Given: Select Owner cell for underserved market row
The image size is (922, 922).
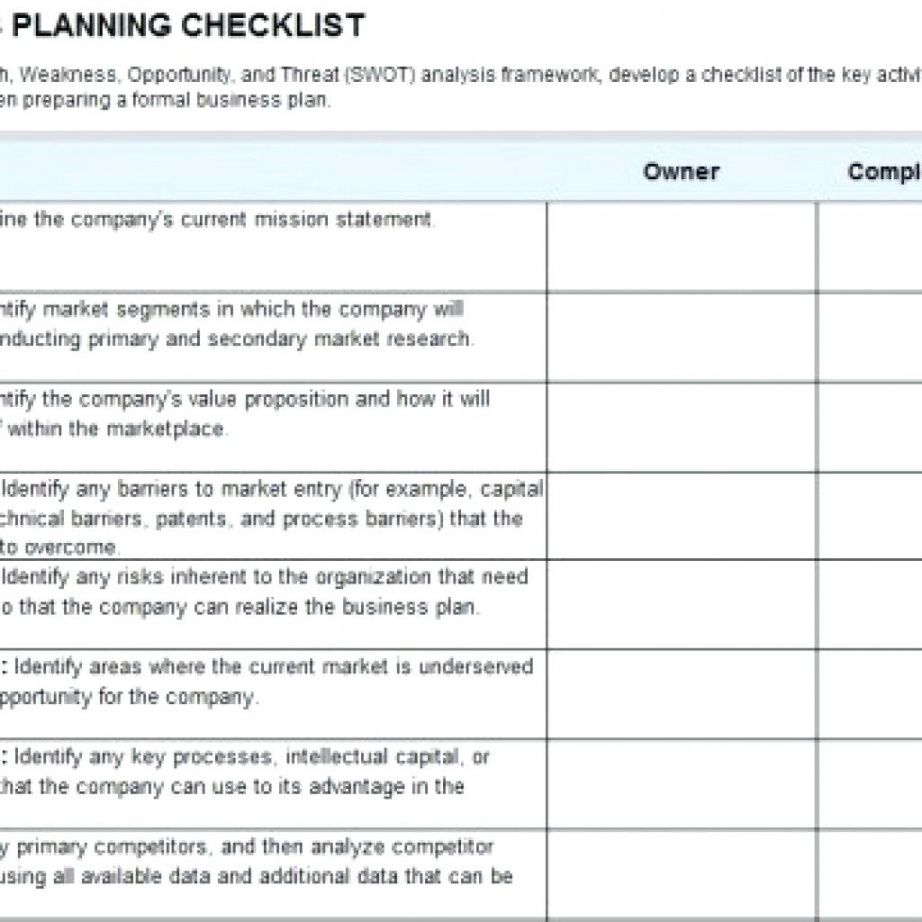Looking at the screenshot, I should pyautogui.click(x=681, y=694).
